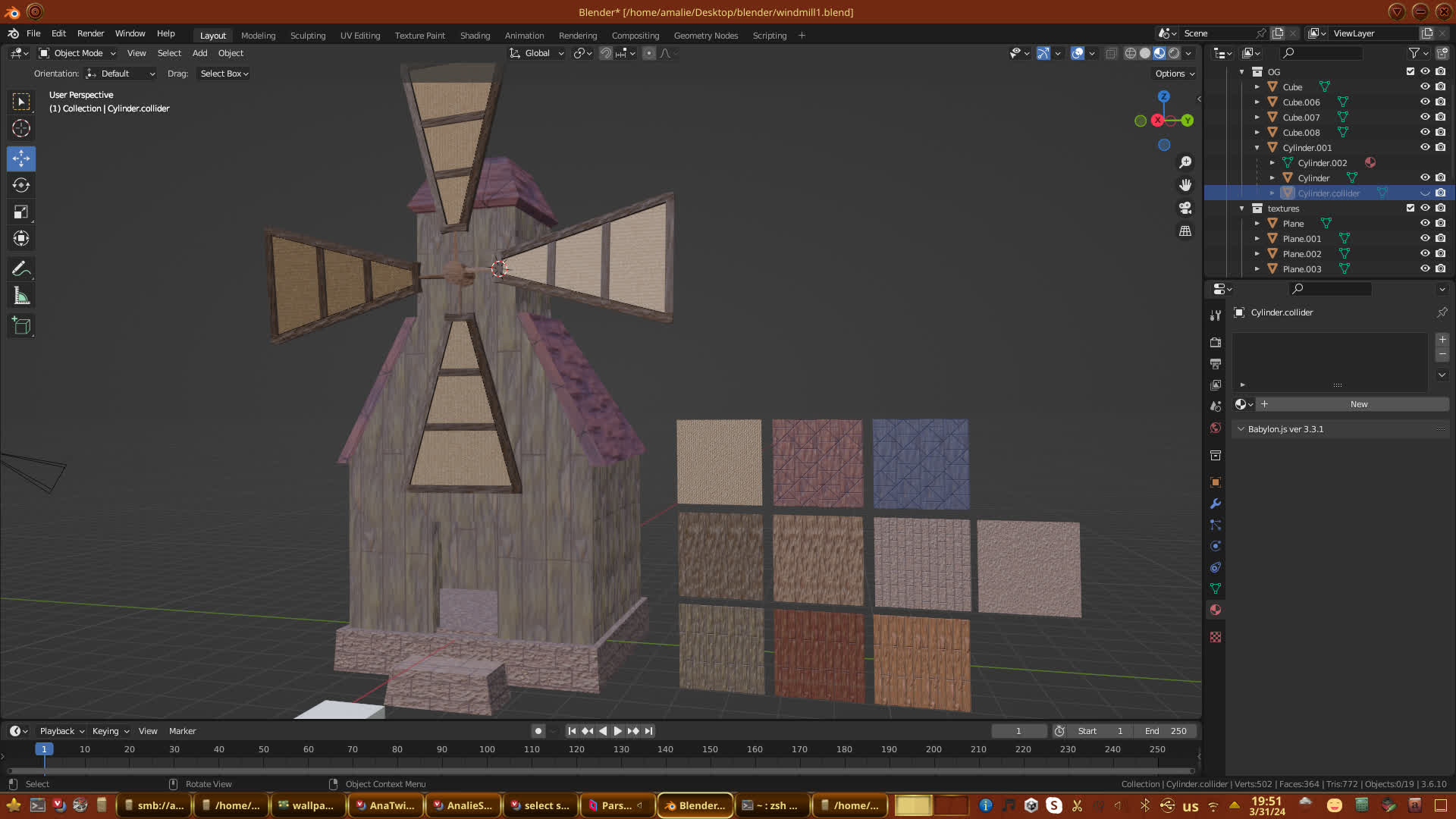Select the Annotate pencil tool
Image resolution: width=1456 pixels, height=819 pixels.
pyautogui.click(x=21, y=269)
